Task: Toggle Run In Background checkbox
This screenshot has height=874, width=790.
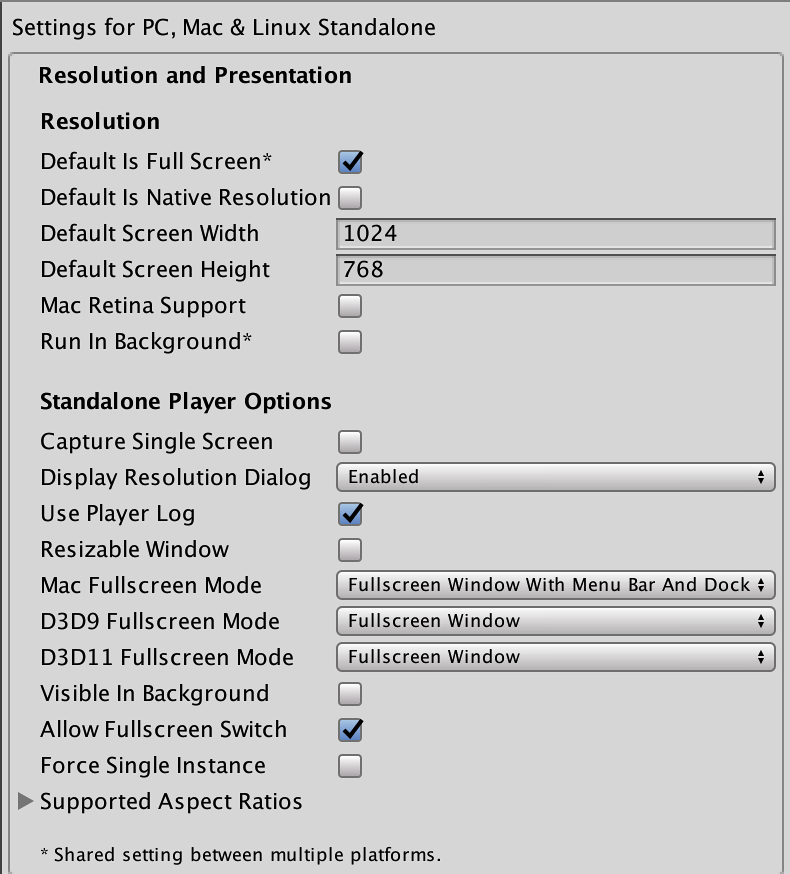Action: (x=350, y=342)
